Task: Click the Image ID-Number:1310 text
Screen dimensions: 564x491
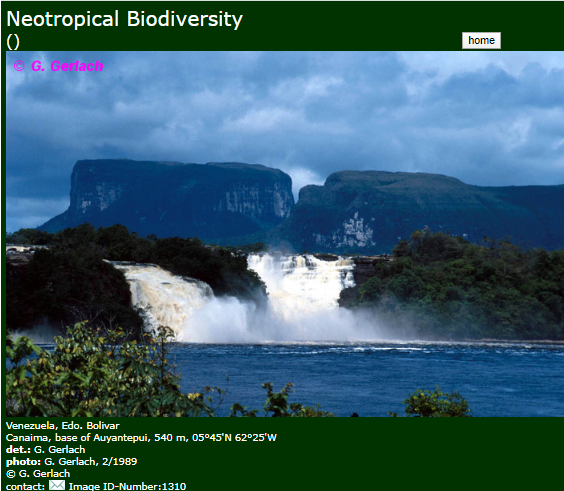Action: tap(127, 486)
